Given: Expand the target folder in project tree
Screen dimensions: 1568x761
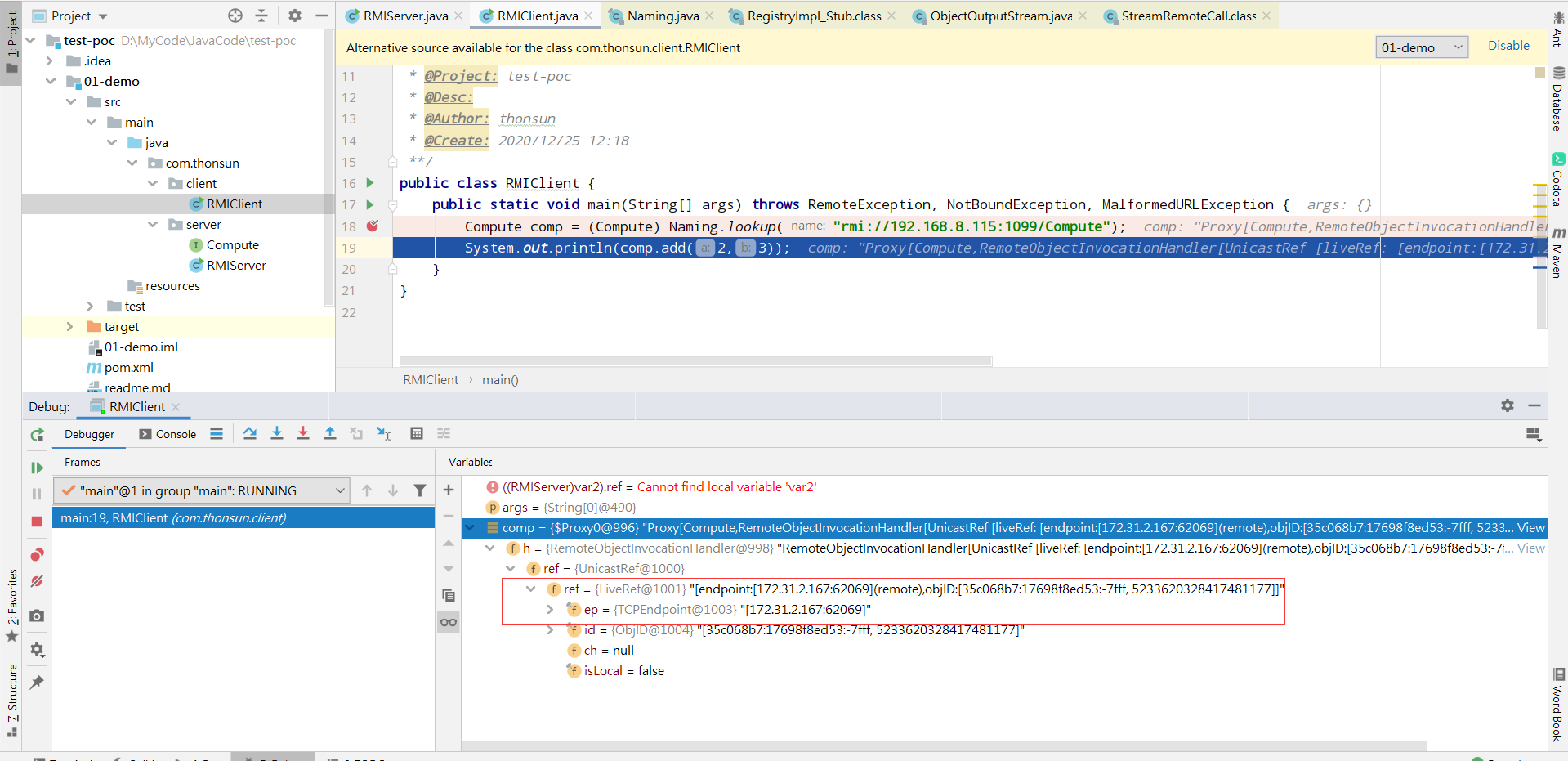Looking at the screenshot, I should pos(69,326).
